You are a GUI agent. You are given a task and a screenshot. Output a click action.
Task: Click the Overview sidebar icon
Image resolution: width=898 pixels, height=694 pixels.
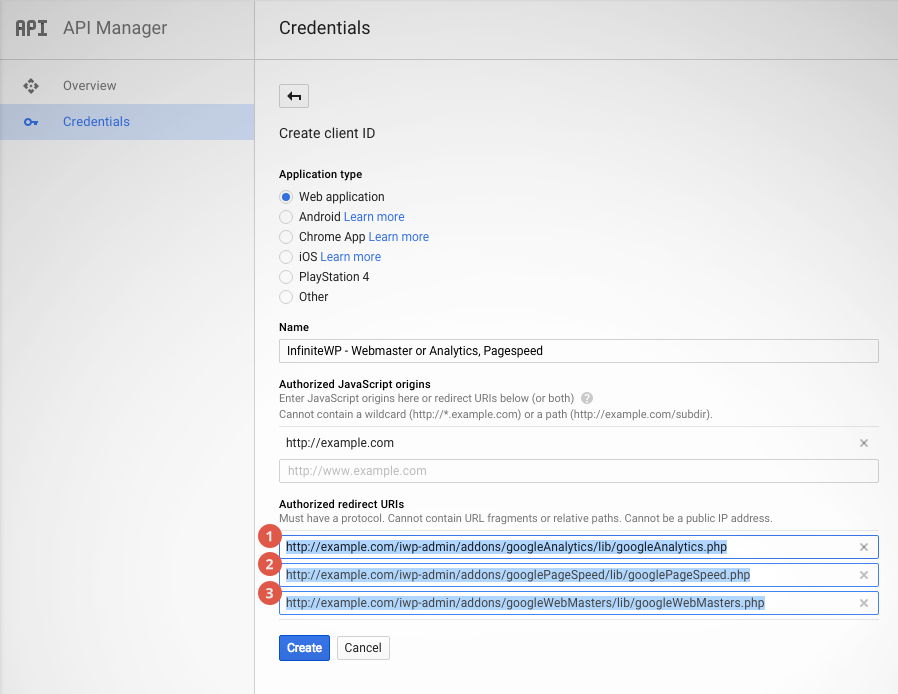click(31, 86)
